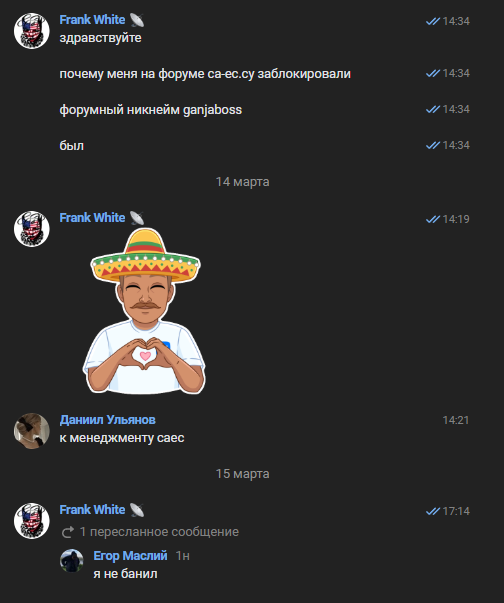
Task: Click the satellite emoji next to the first Frank White name
Action: click(137, 20)
